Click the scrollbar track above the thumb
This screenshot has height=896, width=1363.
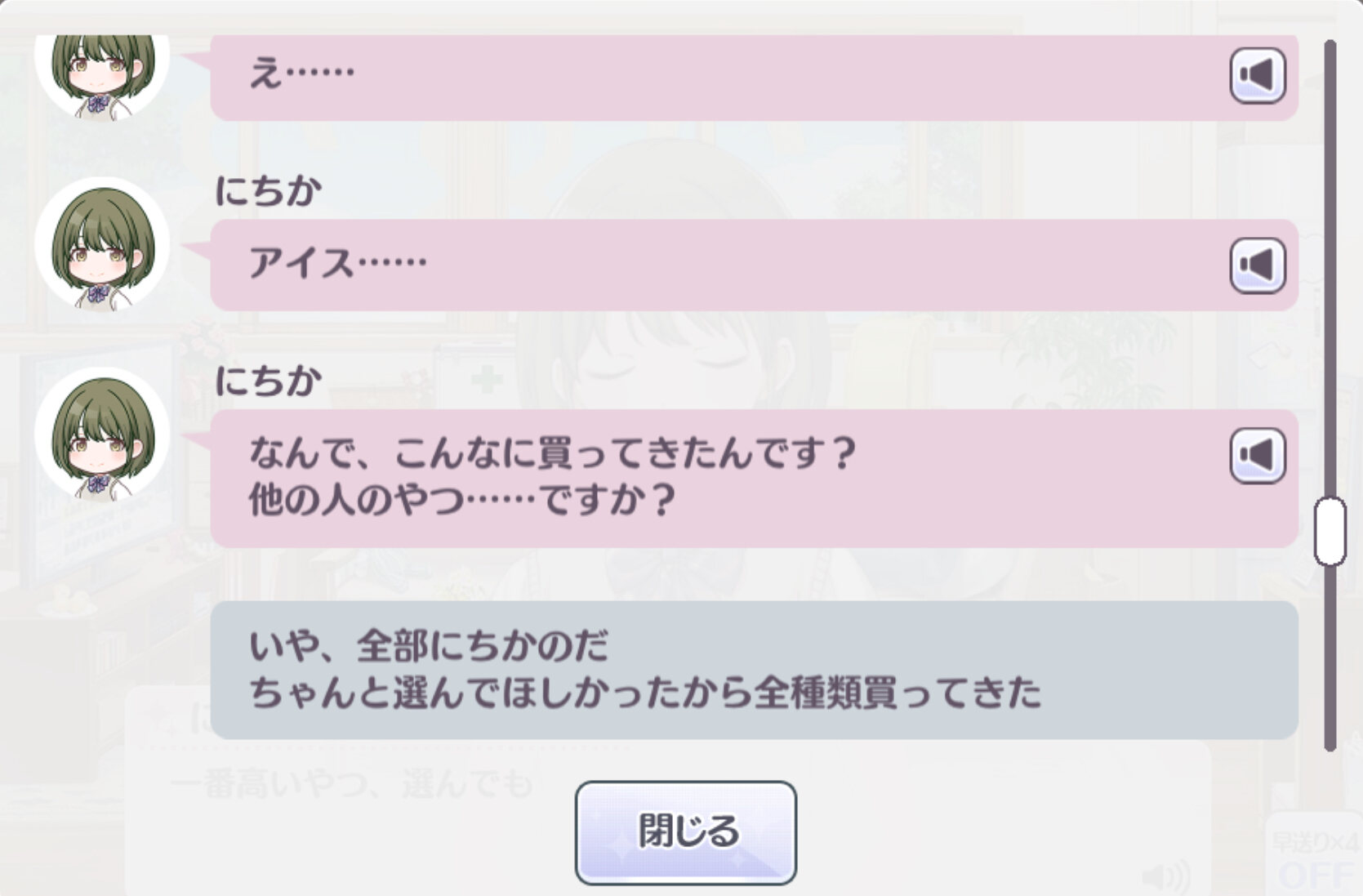(1330, 268)
